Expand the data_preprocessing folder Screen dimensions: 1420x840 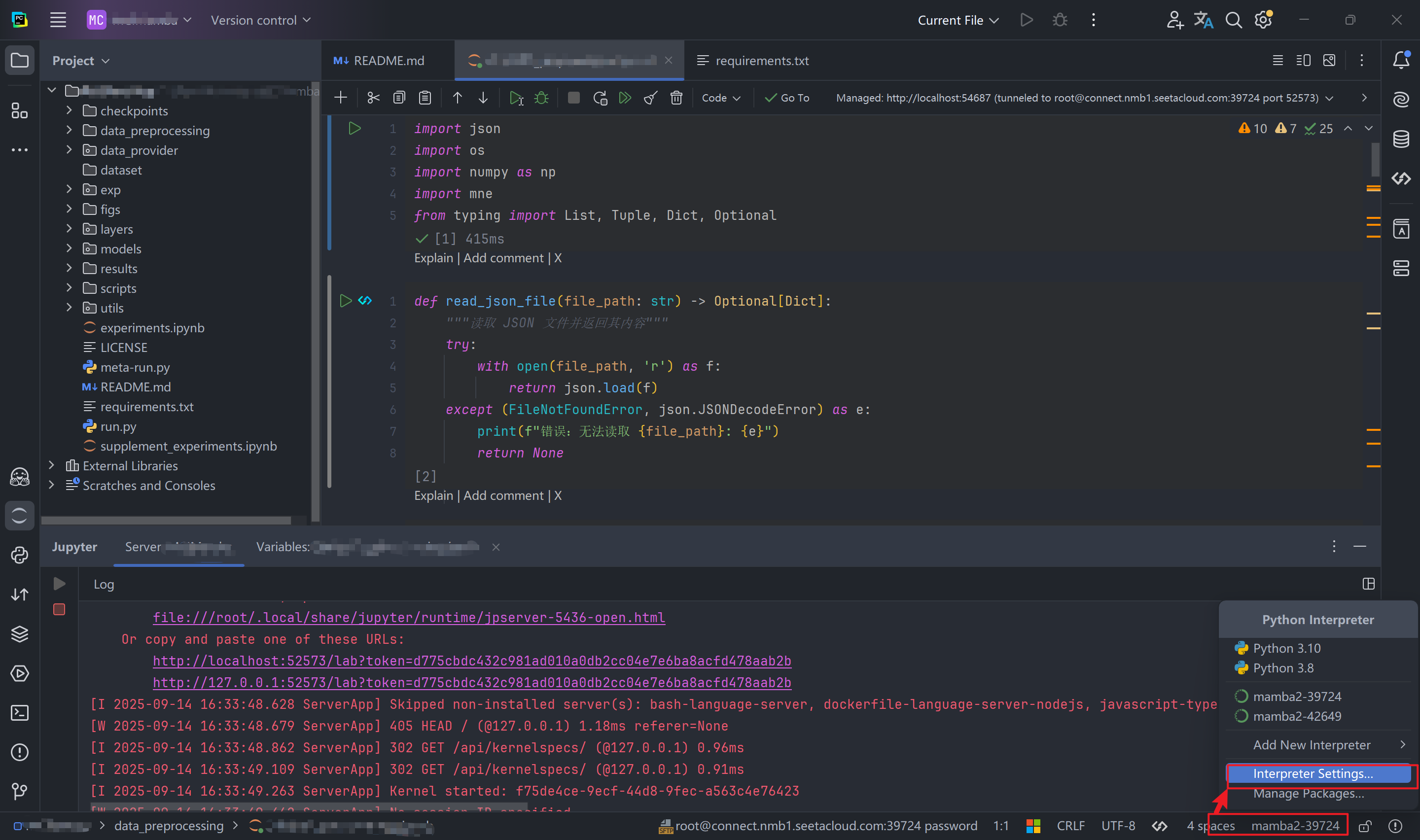(x=69, y=130)
